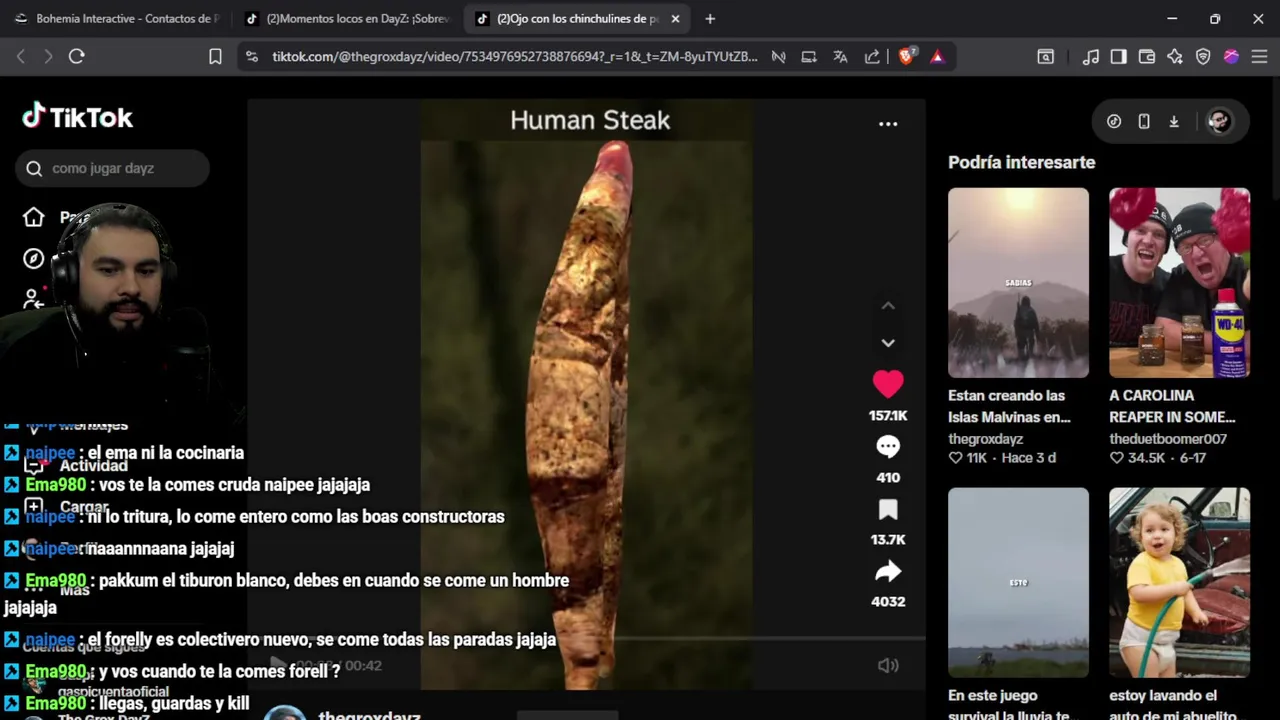Click the URL address bar
Viewport: 1280px width, 720px height.
coord(514,57)
